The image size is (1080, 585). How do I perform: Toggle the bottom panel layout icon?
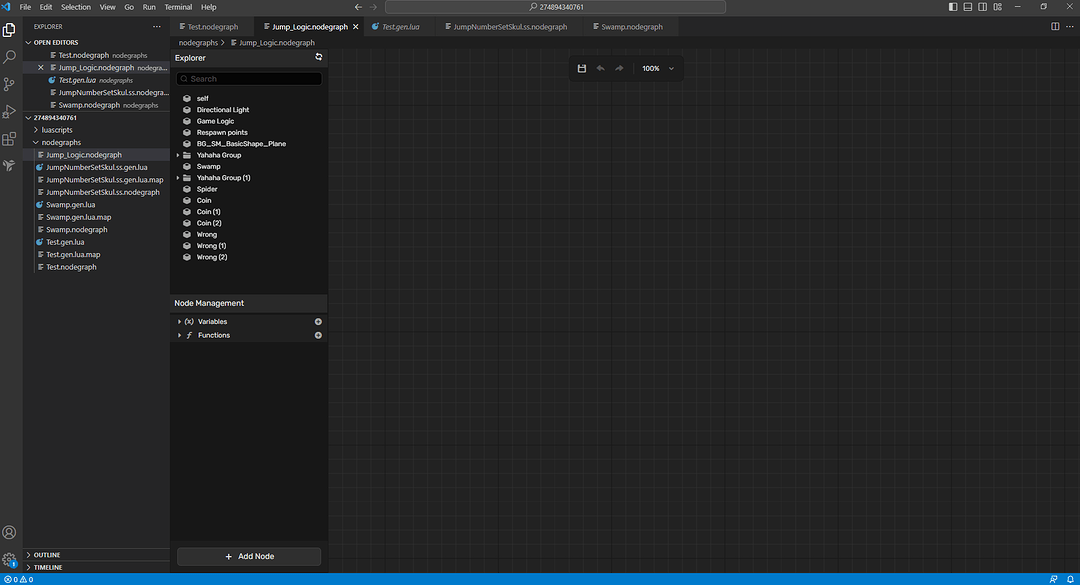pos(968,7)
